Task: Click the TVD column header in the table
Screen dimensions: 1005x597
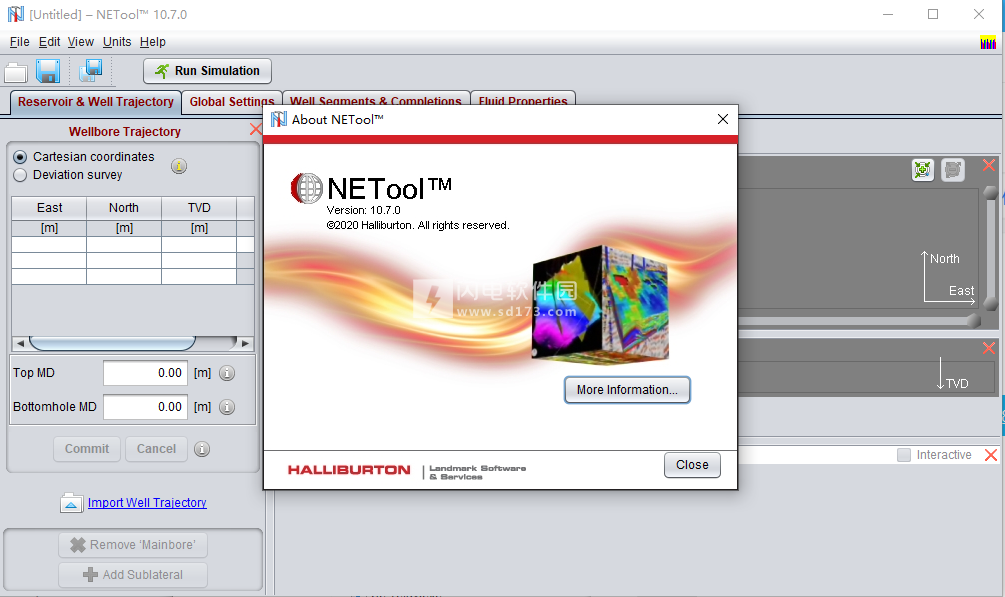Action: click(x=199, y=208)
